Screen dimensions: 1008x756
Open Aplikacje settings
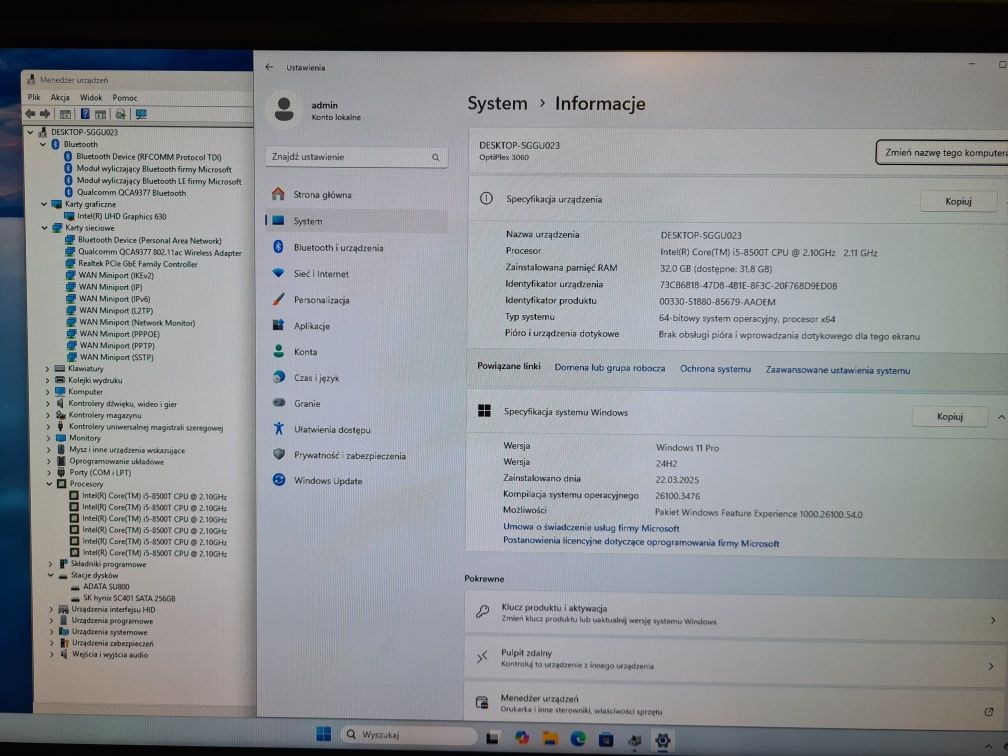(356, 325)
